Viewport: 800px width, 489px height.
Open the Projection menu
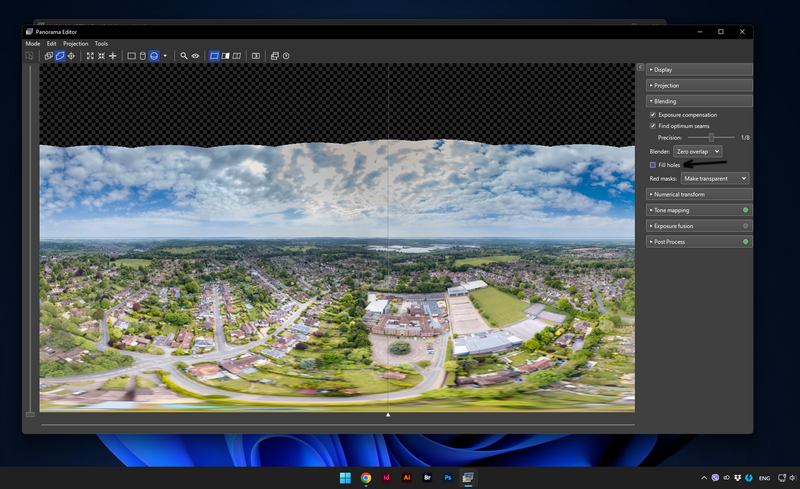pos(76,44)
